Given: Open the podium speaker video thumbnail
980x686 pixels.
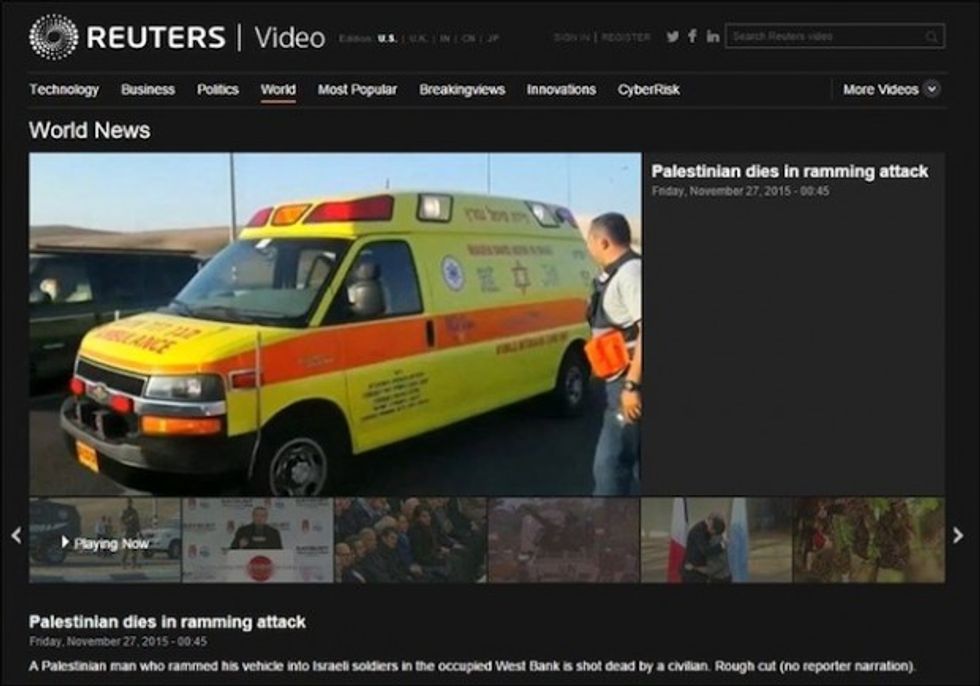Looking at the screenshot, I should [x=258, y=540].
